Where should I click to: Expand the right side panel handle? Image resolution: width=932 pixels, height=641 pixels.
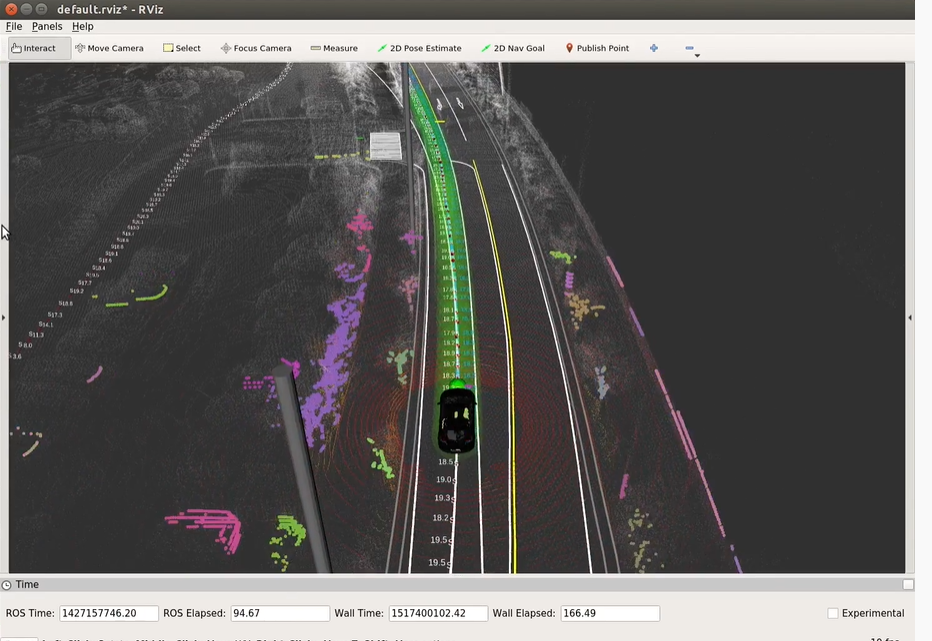click(909, 318)
